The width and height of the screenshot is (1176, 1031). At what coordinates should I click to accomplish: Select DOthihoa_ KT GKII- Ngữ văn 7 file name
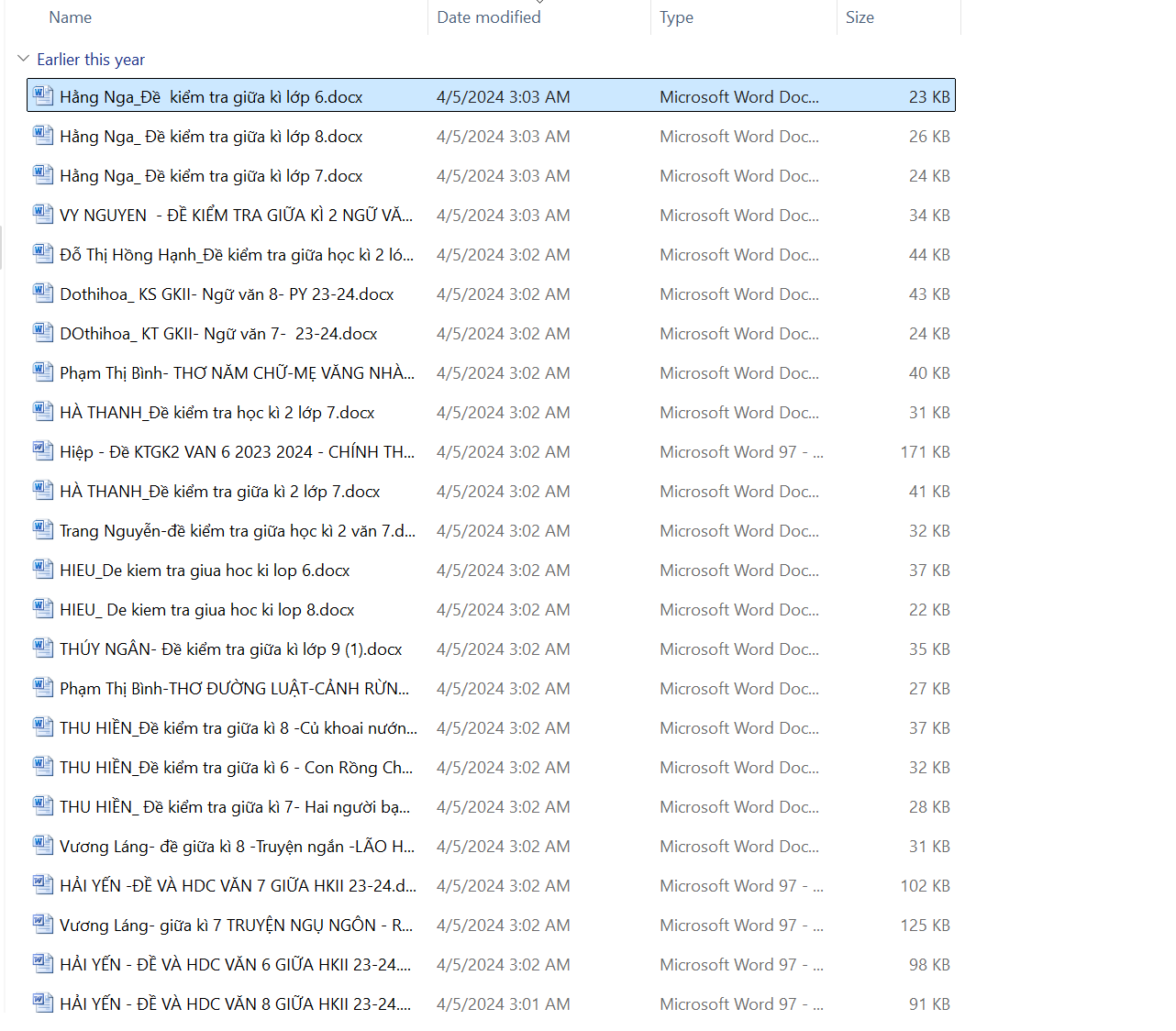tap(218, 334)
